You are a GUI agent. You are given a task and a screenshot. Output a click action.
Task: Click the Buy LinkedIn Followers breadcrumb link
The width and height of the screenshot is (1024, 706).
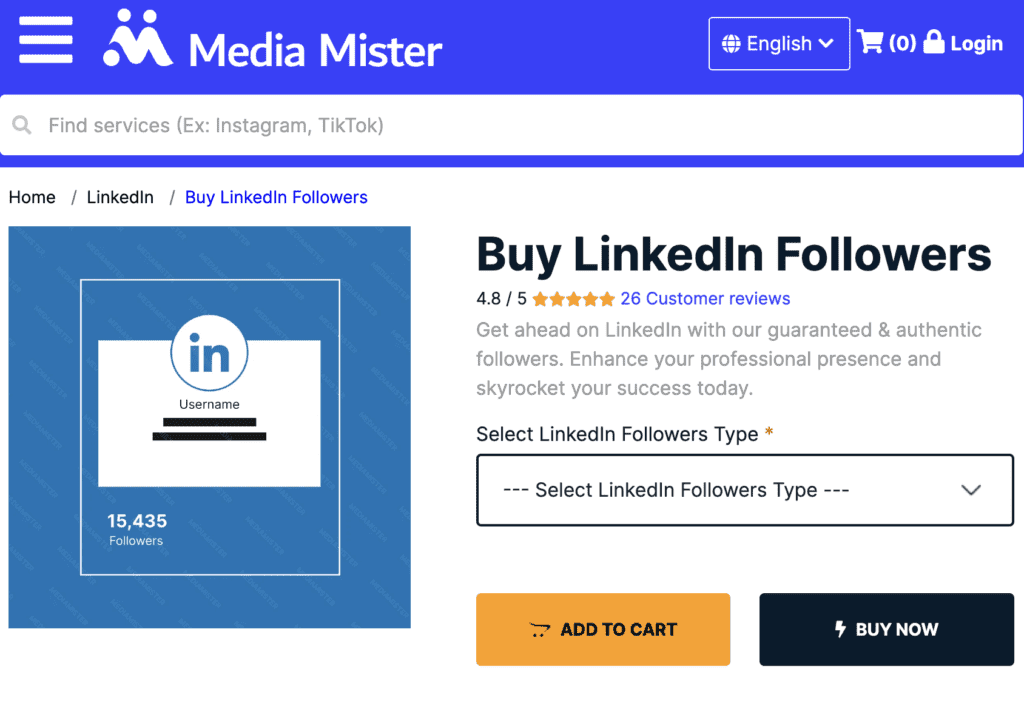pos(276,197)
